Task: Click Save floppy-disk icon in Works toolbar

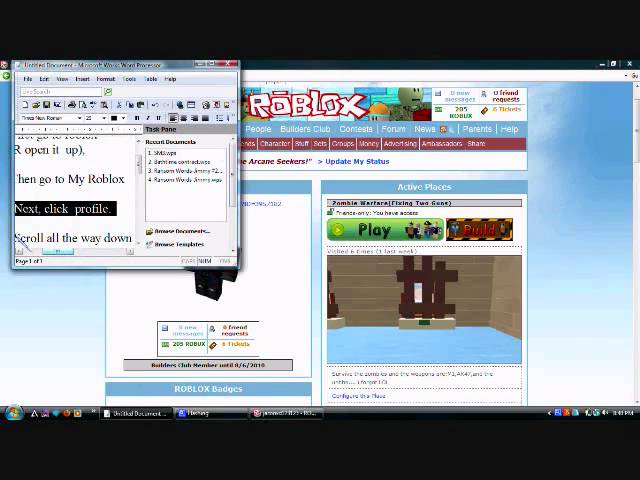Action: [x=47, y=105]
